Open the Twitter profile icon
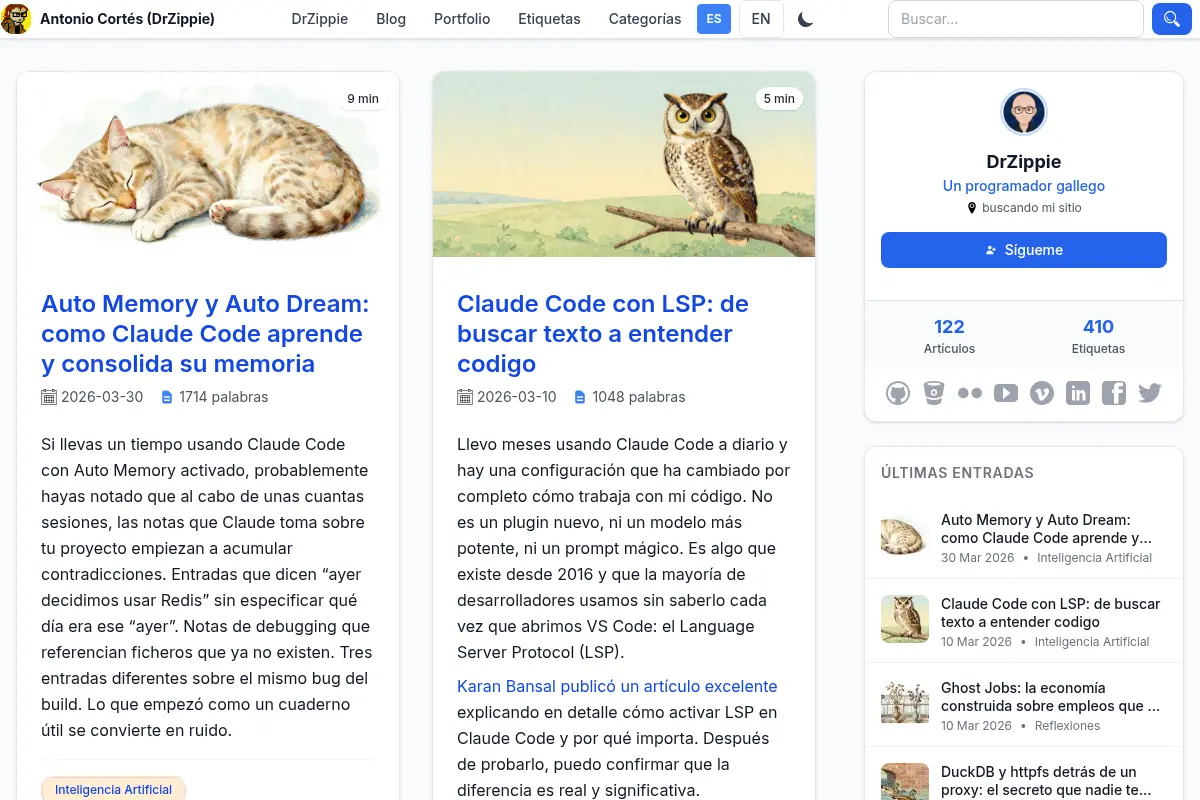Screen dimensions: 1200x800 coord(1150,393)
